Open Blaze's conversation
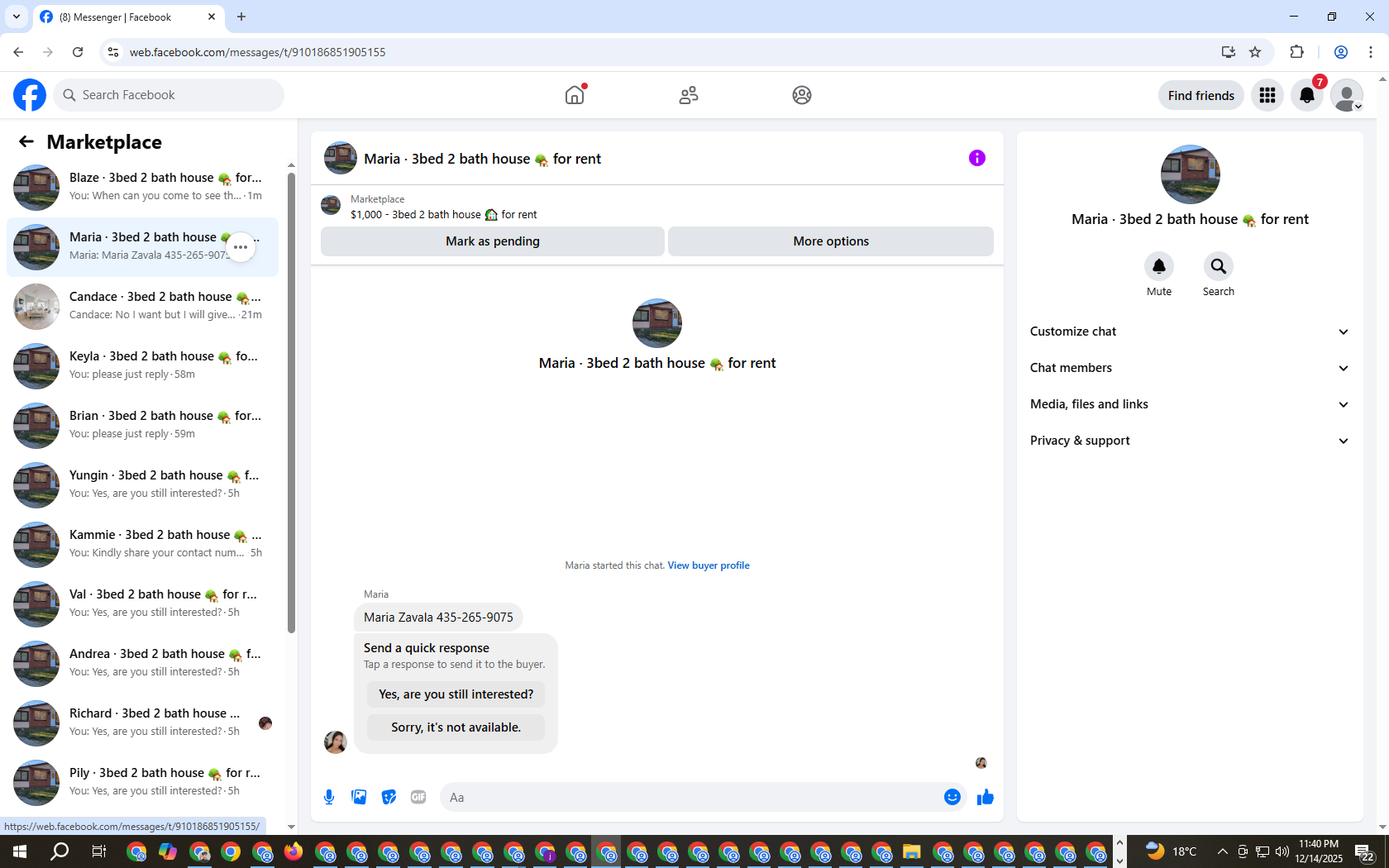 point(142,188)
